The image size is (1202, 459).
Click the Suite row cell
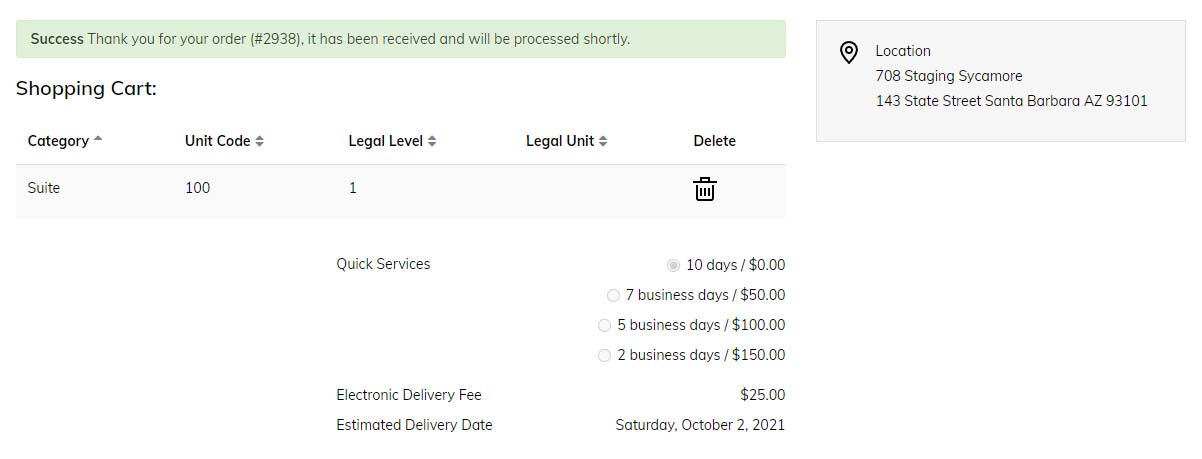point(44,188)
